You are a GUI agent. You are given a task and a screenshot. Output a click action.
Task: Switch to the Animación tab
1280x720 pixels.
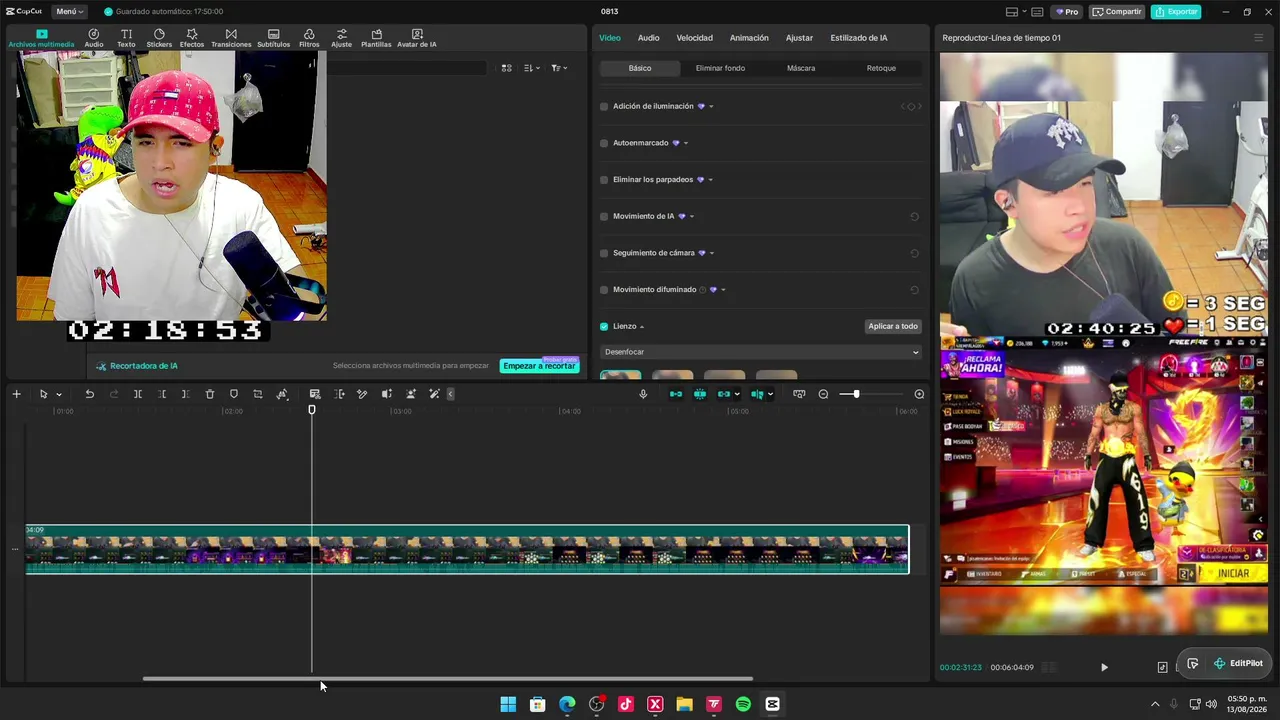749,38
